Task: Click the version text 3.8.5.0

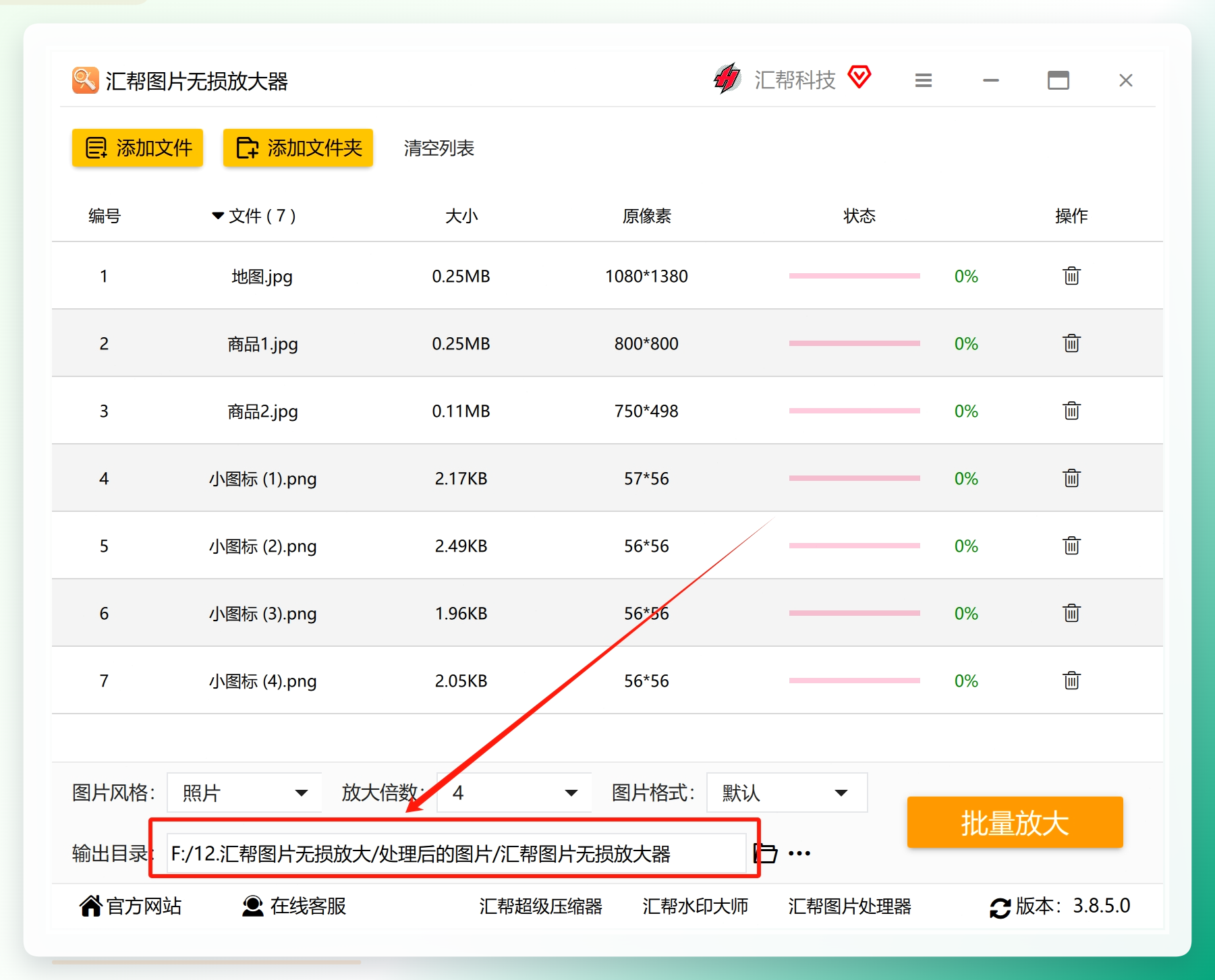Action: click(1102, 906)
